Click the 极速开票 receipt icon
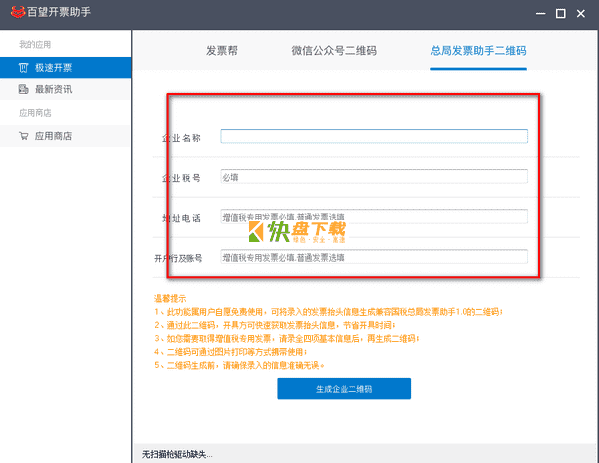The height and width of the screenshot is (463, 599). [x=23, y=68]
